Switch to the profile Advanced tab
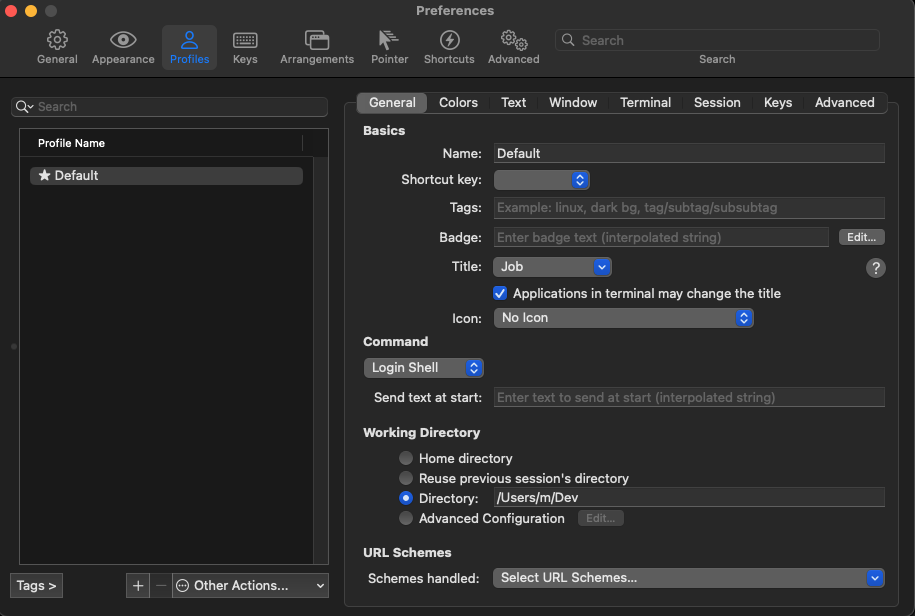 point(844,103)
